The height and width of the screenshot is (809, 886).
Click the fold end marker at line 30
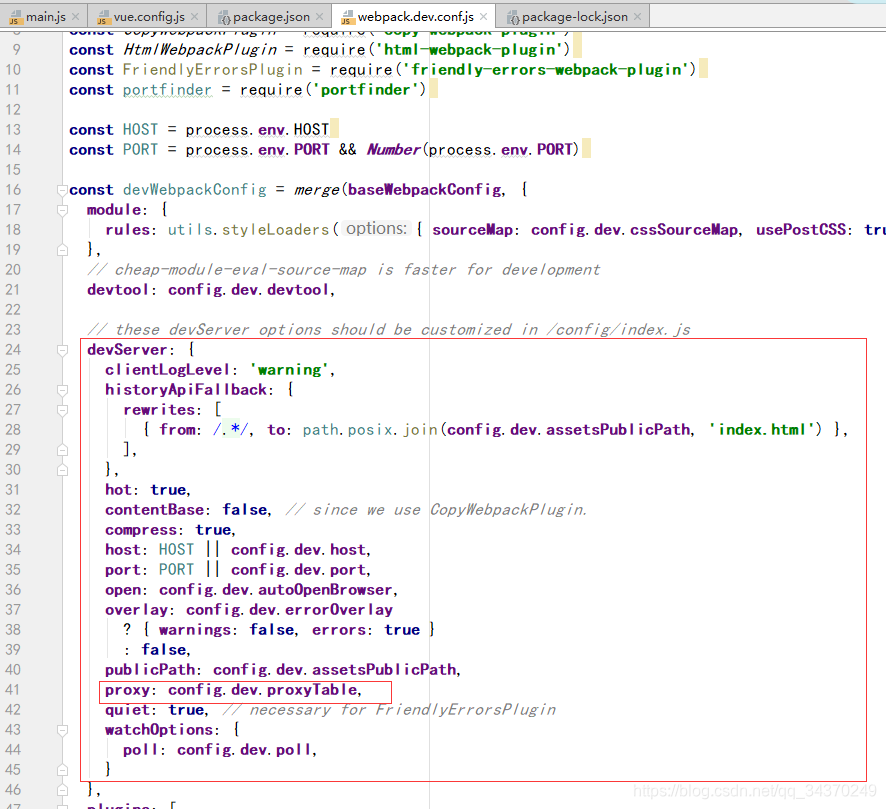click(x=62, y=470)
